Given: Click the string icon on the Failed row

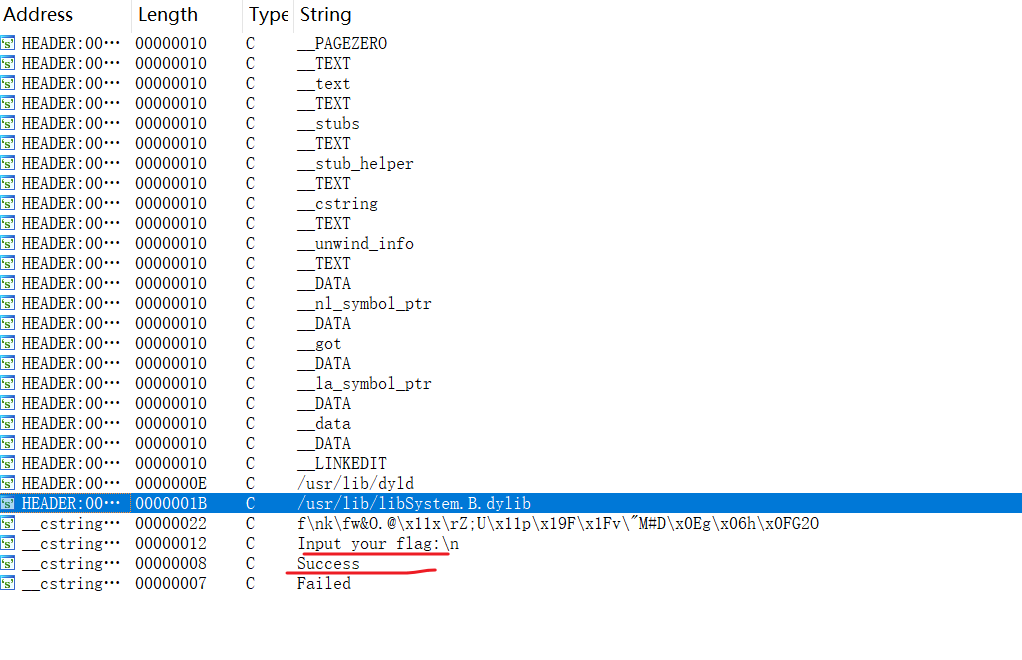Looking at the screenshot, I should pyautogui.click(x=8, y=583).
